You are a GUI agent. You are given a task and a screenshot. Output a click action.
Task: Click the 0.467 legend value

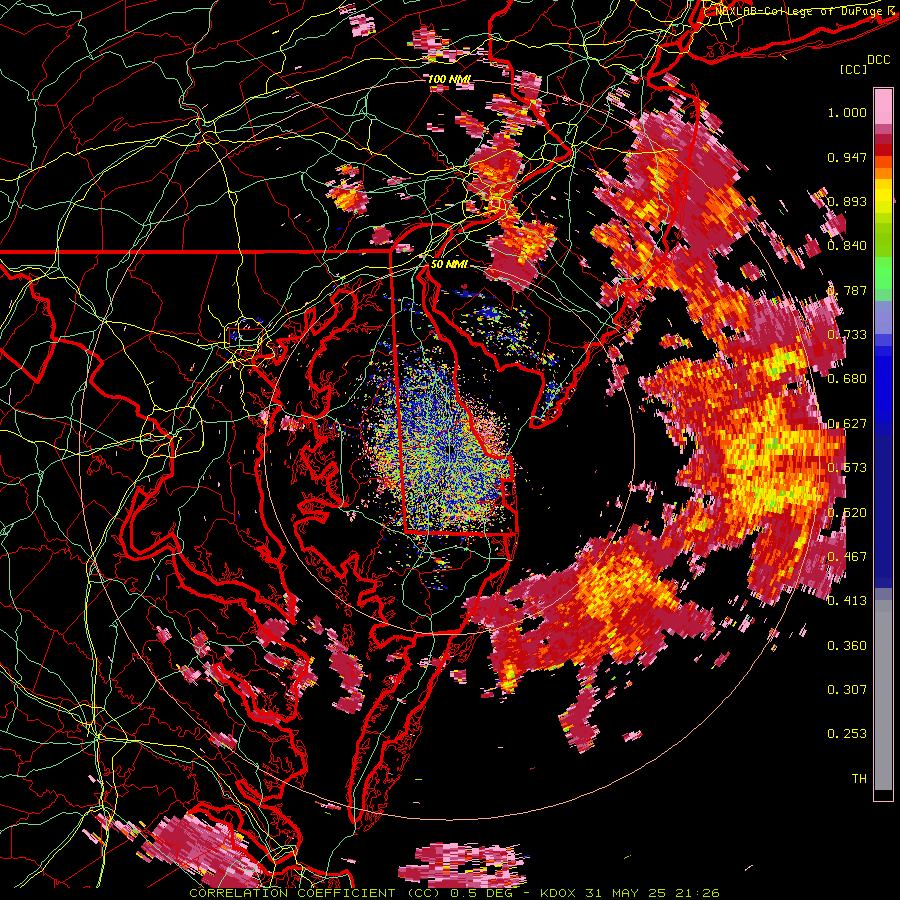point(847,557)
